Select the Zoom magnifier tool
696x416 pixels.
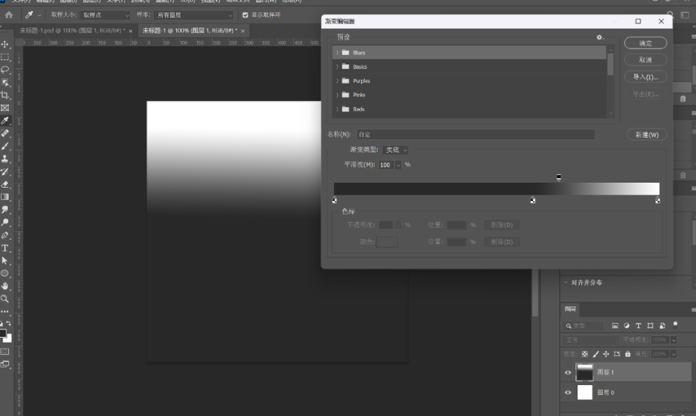pos(5,298)
